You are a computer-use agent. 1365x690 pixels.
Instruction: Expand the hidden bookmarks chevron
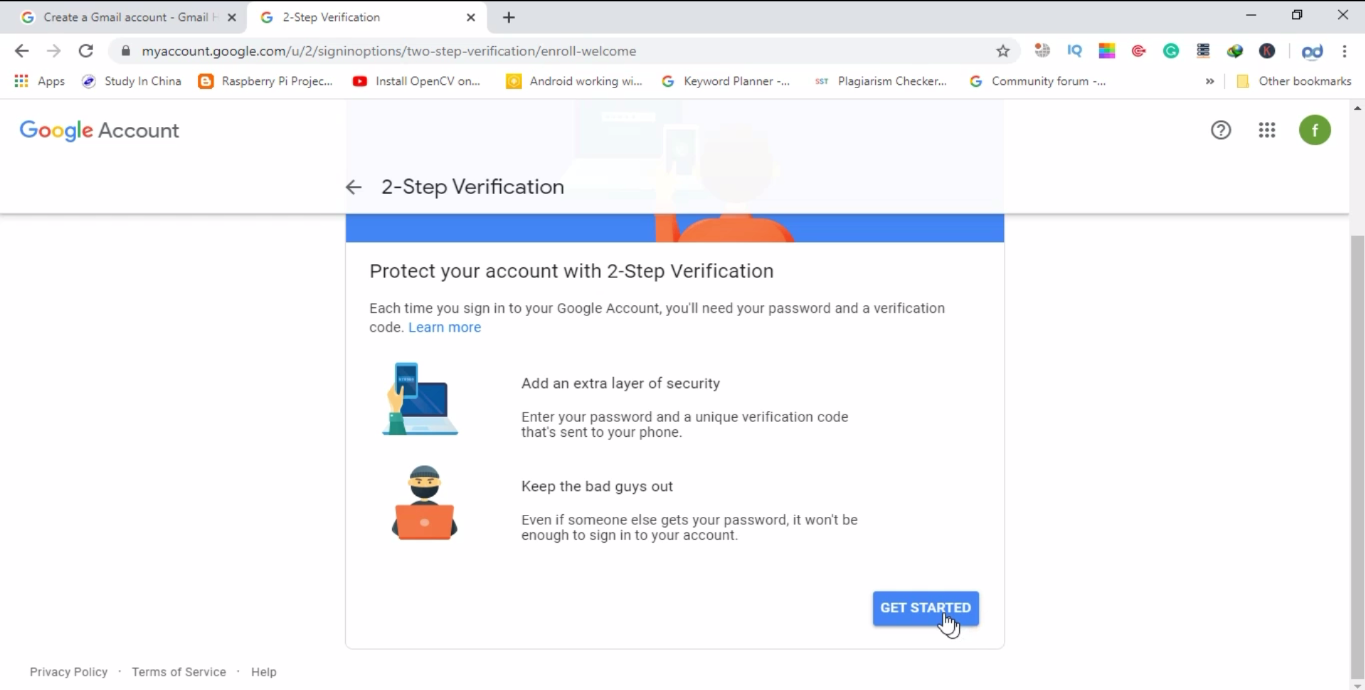tap(1210, 81)
